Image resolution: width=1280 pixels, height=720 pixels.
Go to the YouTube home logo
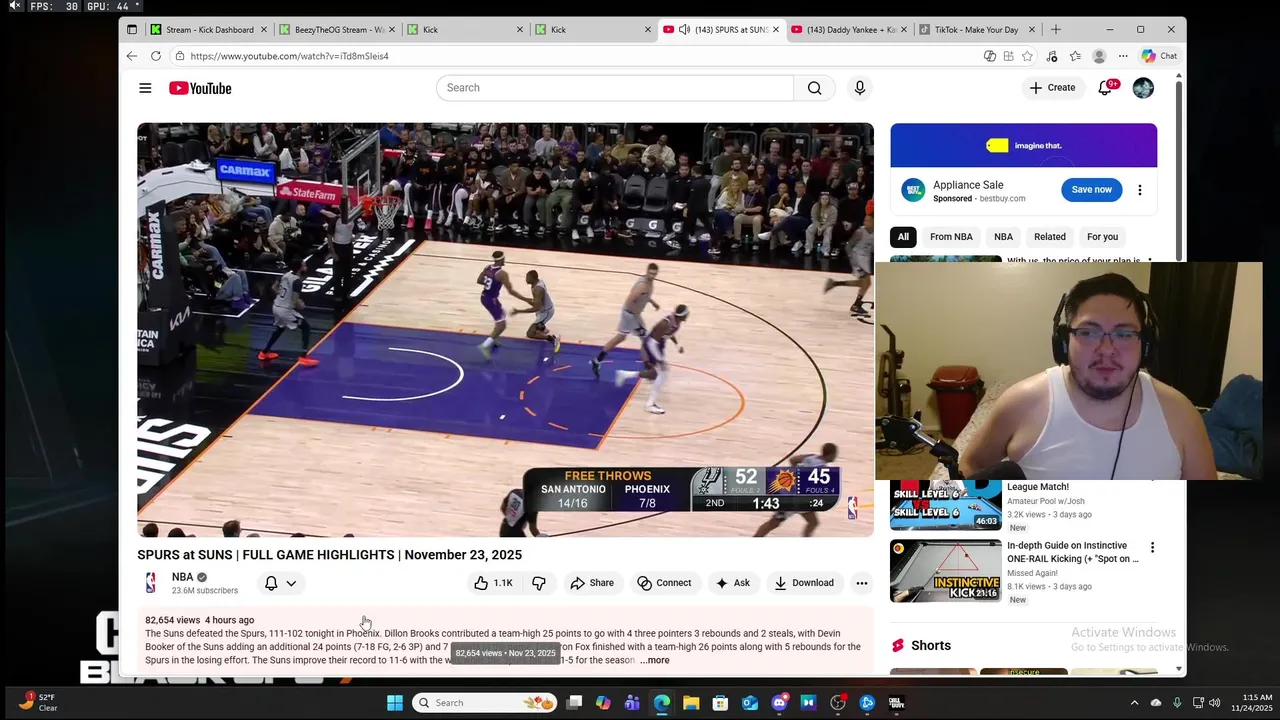pos(200,88)
